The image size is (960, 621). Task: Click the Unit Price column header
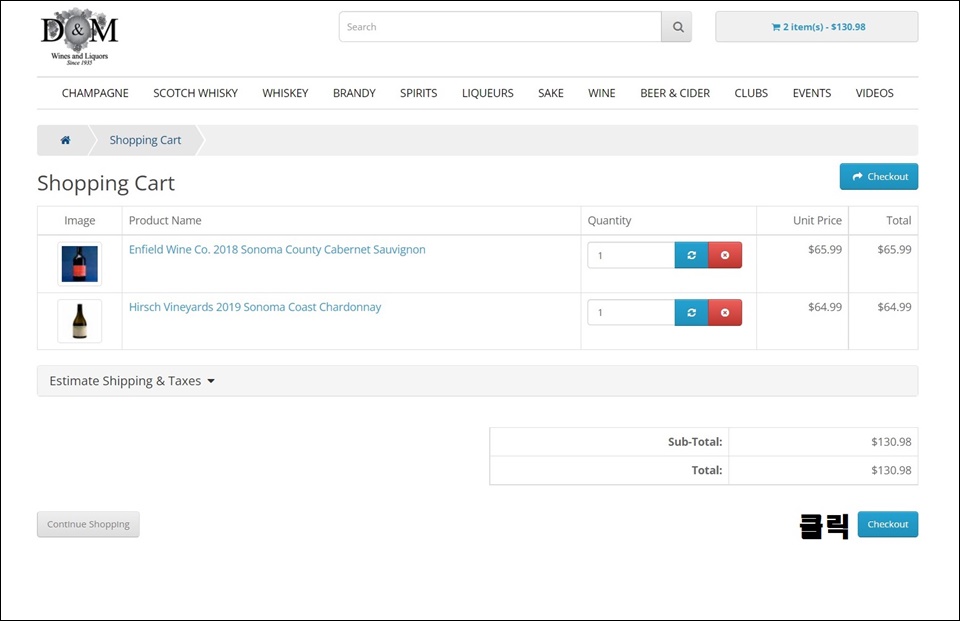pyautogui.click(x=817, y=220)
